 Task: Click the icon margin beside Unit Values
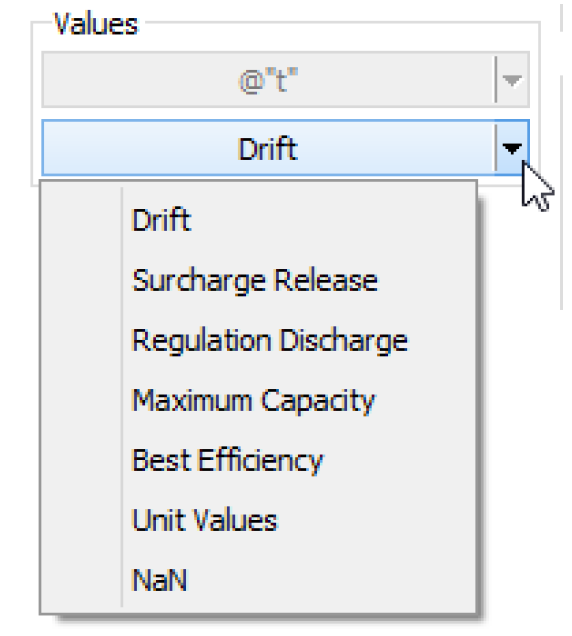81,520
